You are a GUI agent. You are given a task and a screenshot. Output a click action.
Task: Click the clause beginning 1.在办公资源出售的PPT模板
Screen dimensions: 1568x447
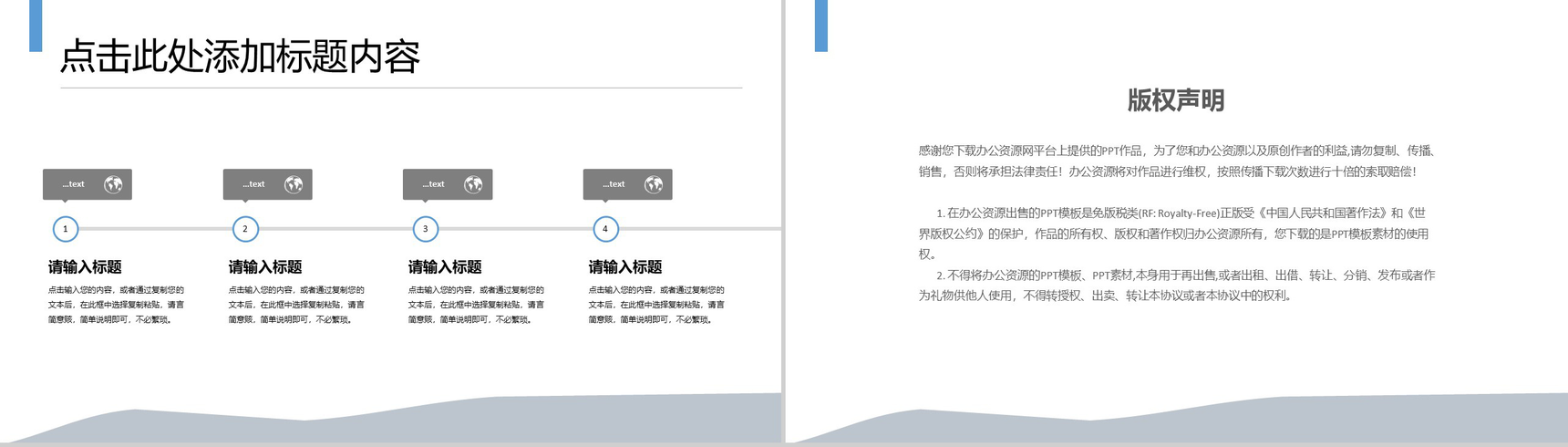pos(1173,234)
